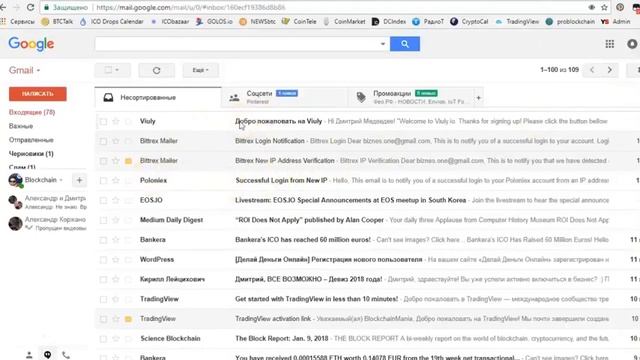
Task: Expand the Ещё more actions dropdown
Action: click(x=200, y=70)
